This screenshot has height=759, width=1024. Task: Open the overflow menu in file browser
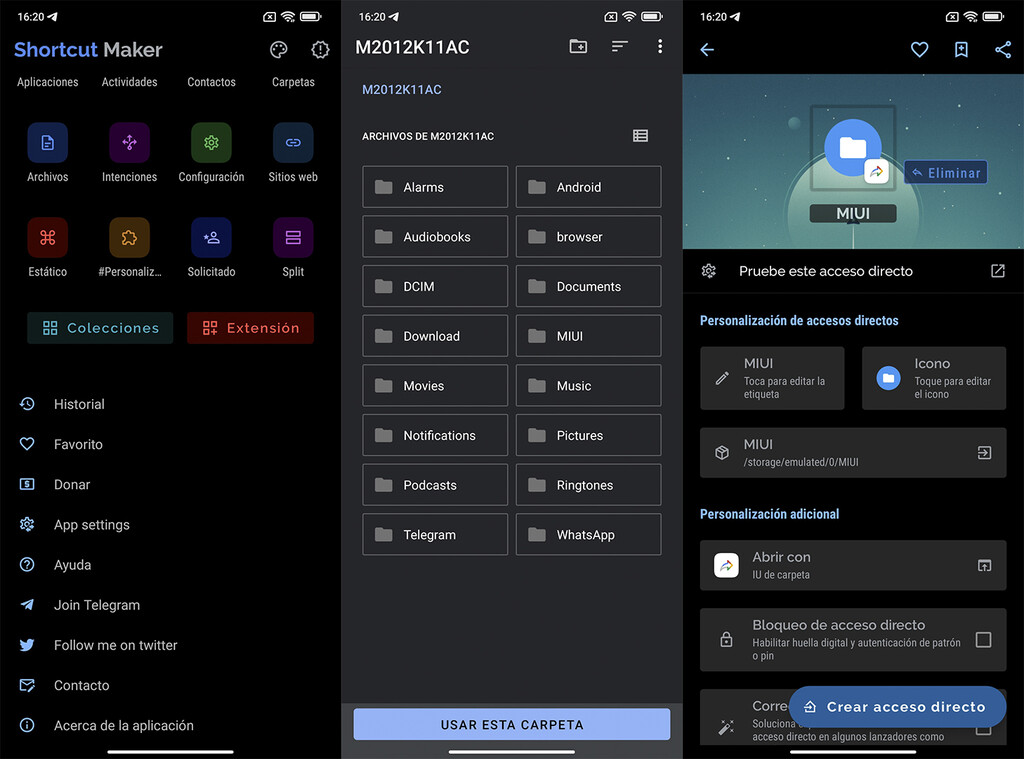pyautogui.click(x=660, y=46)
